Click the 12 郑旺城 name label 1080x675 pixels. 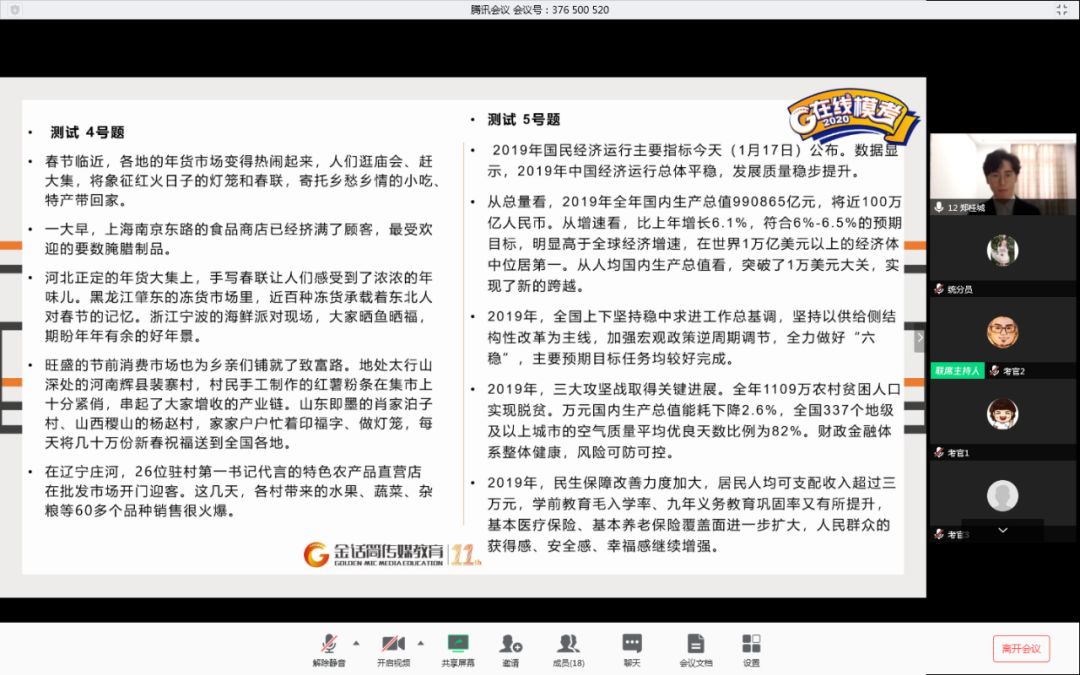pyautogui.click(x=966, y=208)
